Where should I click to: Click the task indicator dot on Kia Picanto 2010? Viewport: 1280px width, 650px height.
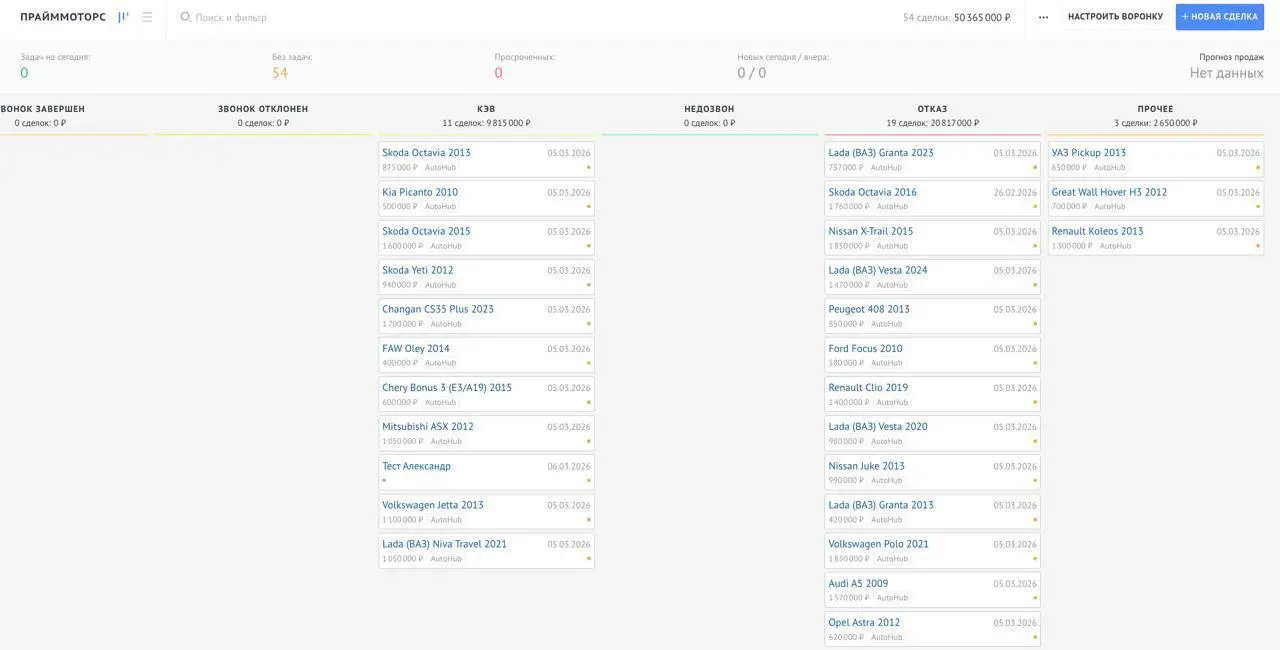[x=589, y=206]
